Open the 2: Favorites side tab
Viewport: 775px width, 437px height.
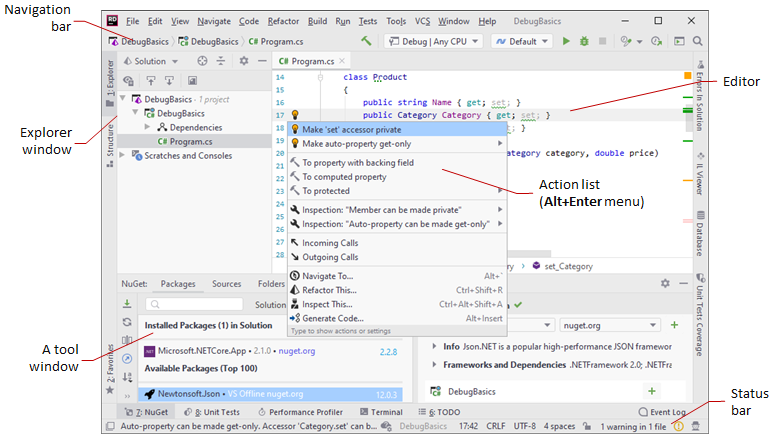click(110, 370)
